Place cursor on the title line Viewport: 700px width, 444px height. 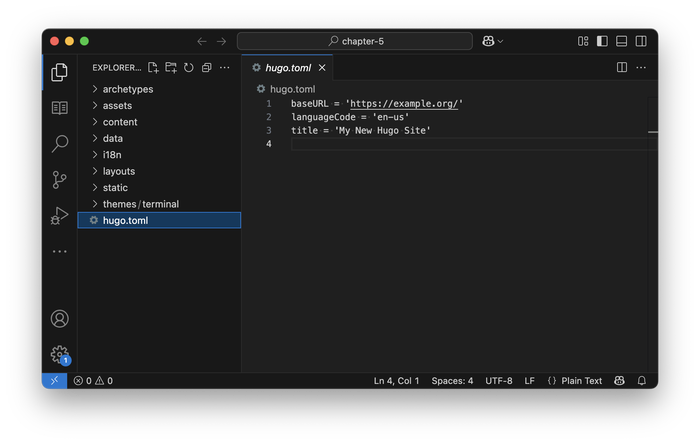coord(361,130)
